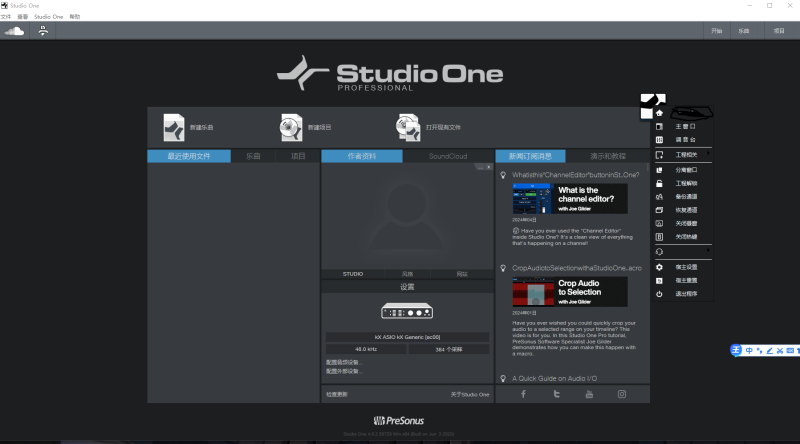This screenshot has width=800, height=444.
Task: Expand the 工程相关 submenu arrow
Action: [x=708, y=154]
